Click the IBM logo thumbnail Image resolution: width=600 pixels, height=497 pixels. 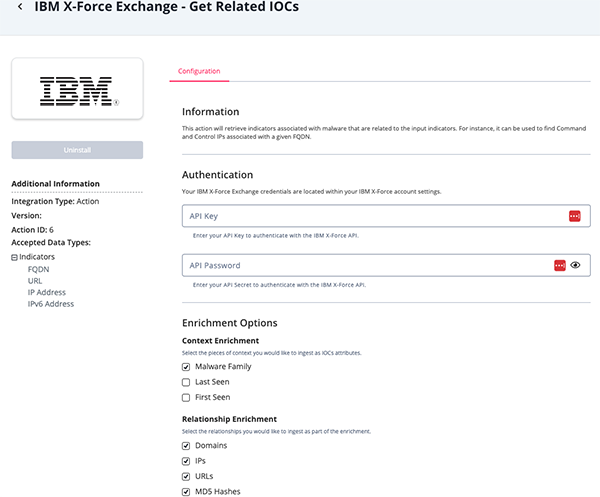[x=77, y=88]
